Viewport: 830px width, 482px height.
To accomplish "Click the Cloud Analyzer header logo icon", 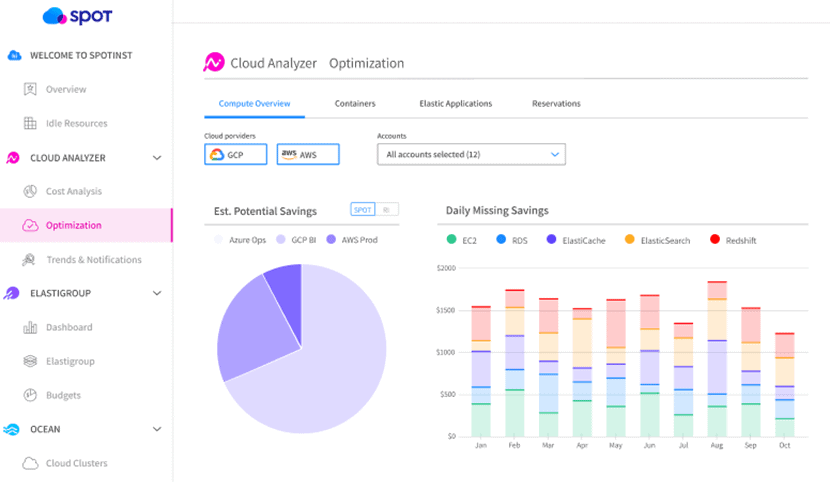I will [x=214, y=62].
